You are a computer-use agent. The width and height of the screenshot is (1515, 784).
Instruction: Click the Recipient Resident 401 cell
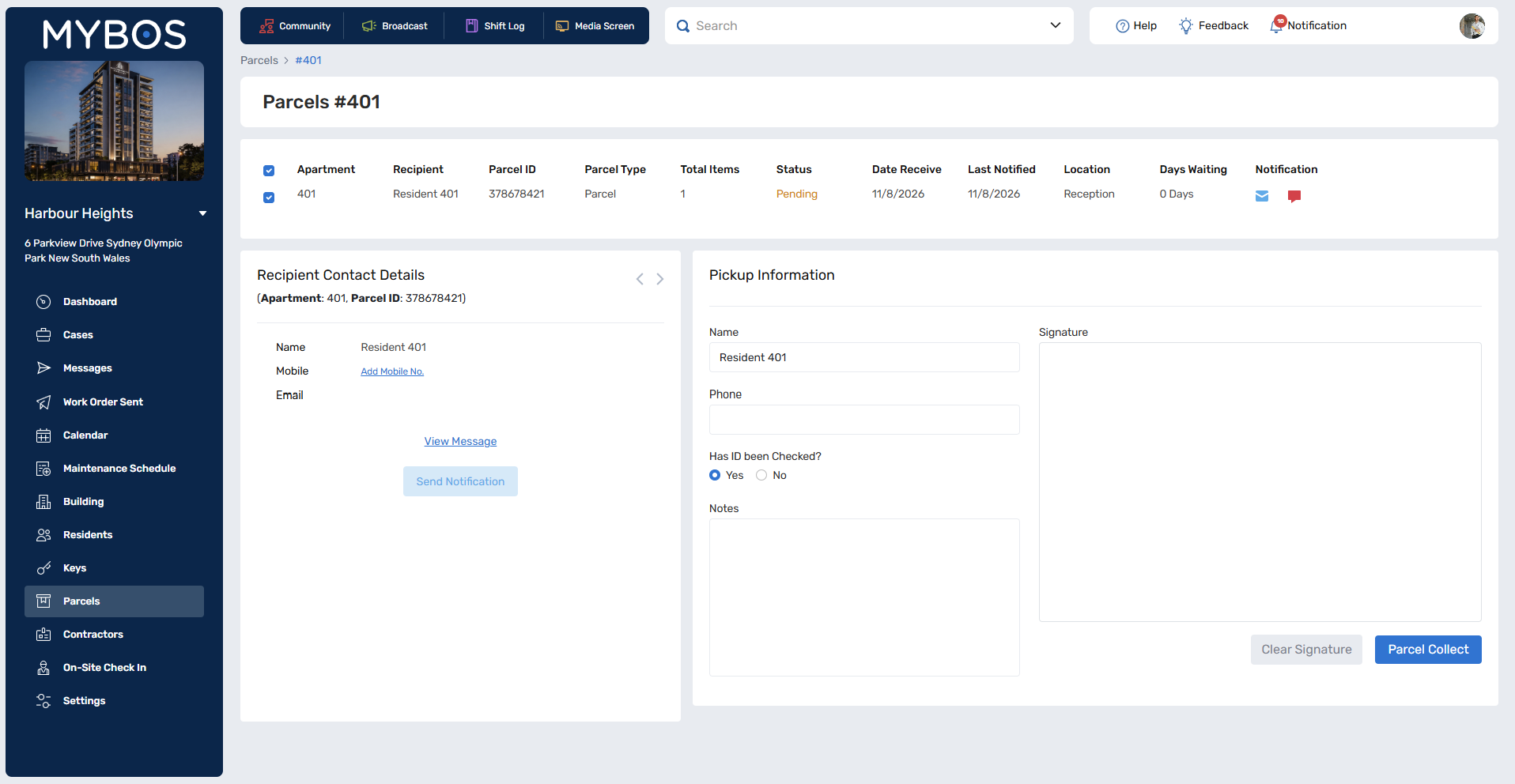[425, 194]
